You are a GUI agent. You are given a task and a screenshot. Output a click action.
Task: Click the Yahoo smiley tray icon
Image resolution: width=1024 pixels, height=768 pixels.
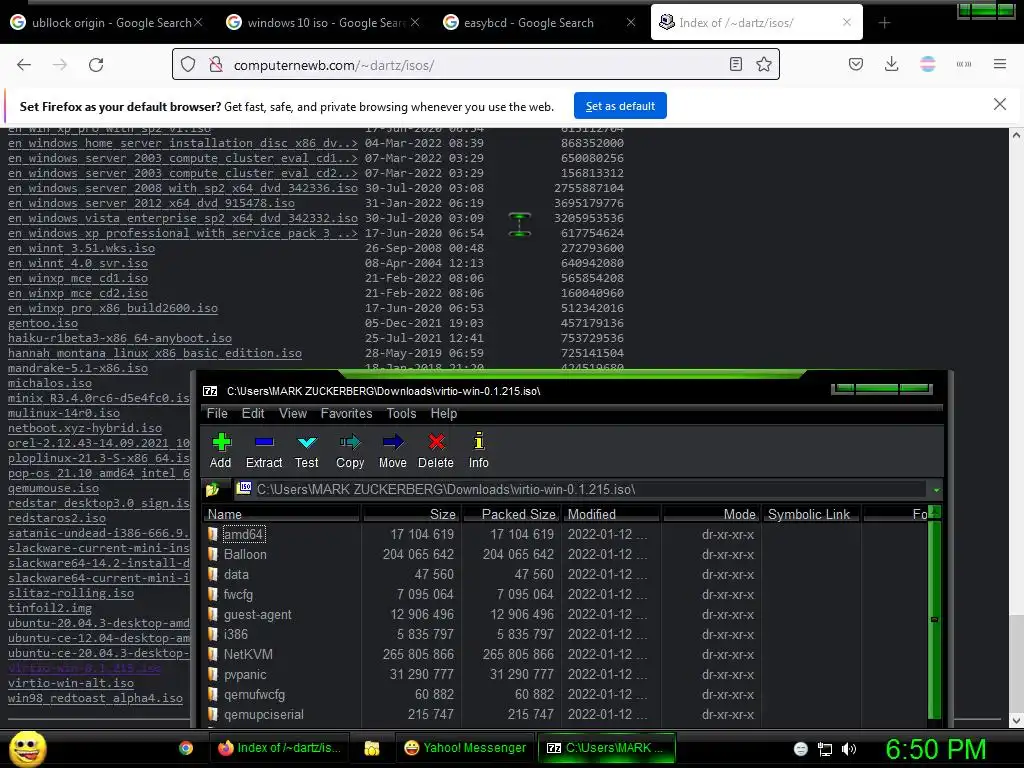pyautogui.click(x=801, y=749)
